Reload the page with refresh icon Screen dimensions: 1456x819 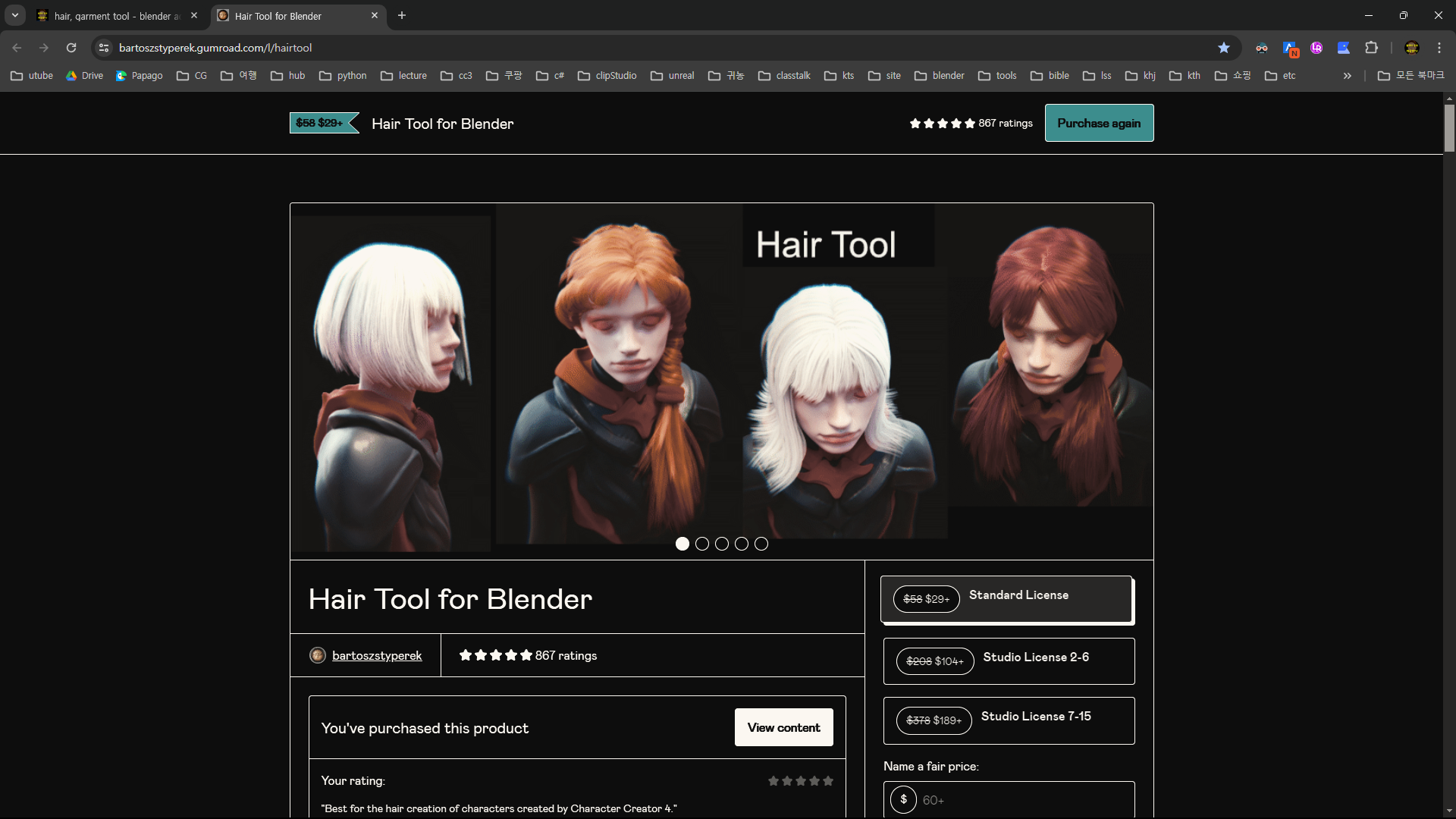[71, 48]
